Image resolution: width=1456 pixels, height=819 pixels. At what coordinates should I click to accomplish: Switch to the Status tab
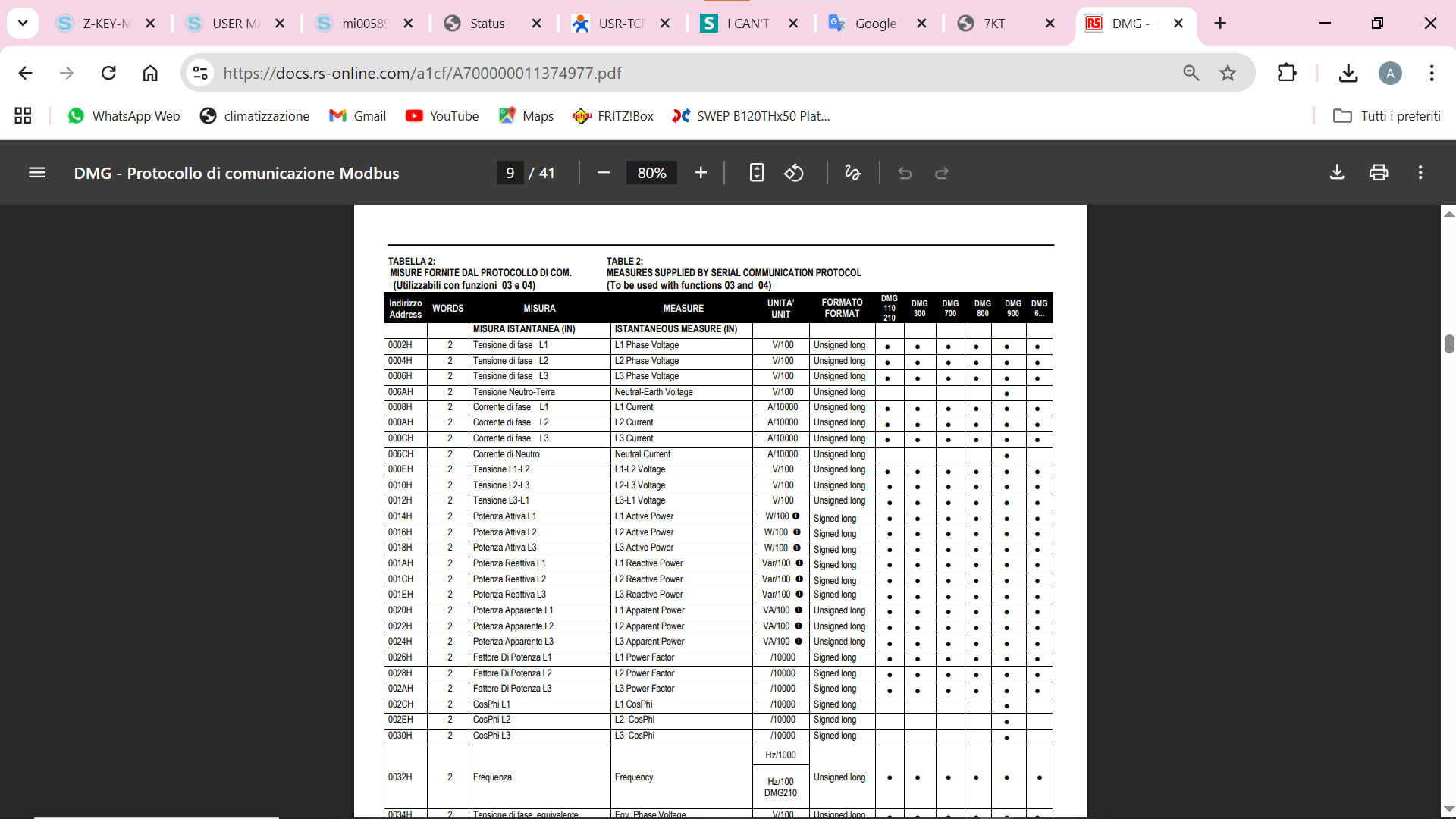(487, 24)
